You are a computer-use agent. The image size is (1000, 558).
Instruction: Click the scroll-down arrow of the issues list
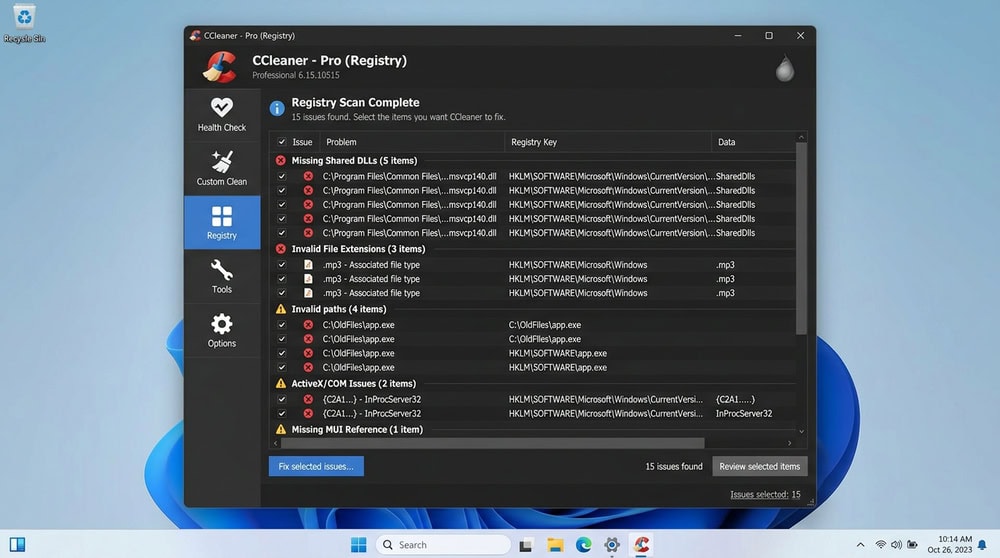click(802, 432)
